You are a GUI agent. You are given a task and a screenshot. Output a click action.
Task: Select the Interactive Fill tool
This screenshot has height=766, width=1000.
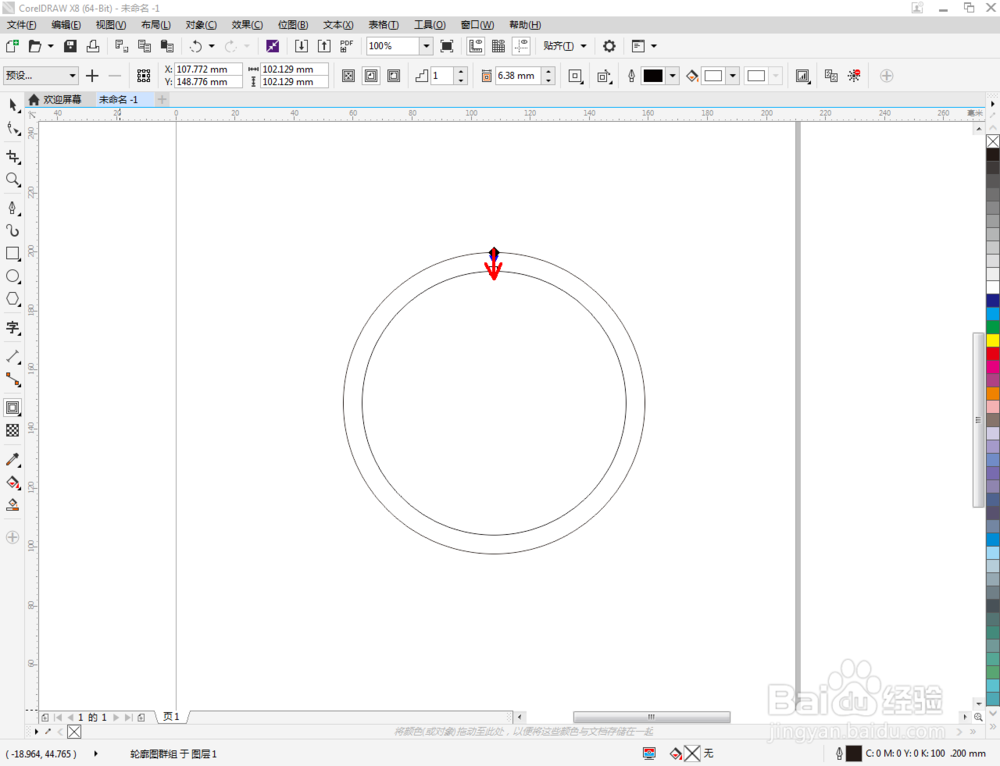click(x=13, y=482)
